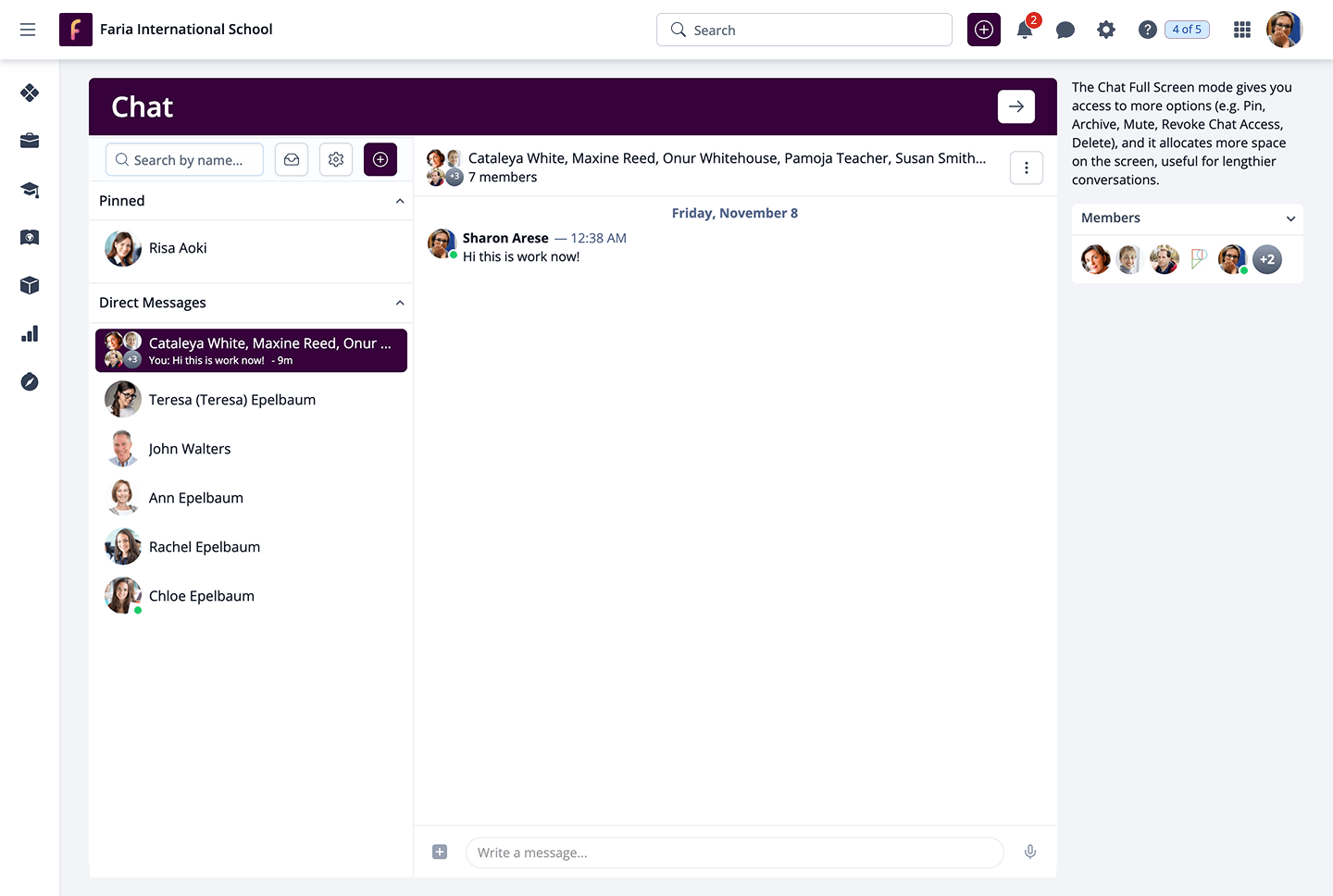The image size is (1333, 896).
Task: Start a new chat with plus button
Action: pos(380,160)
